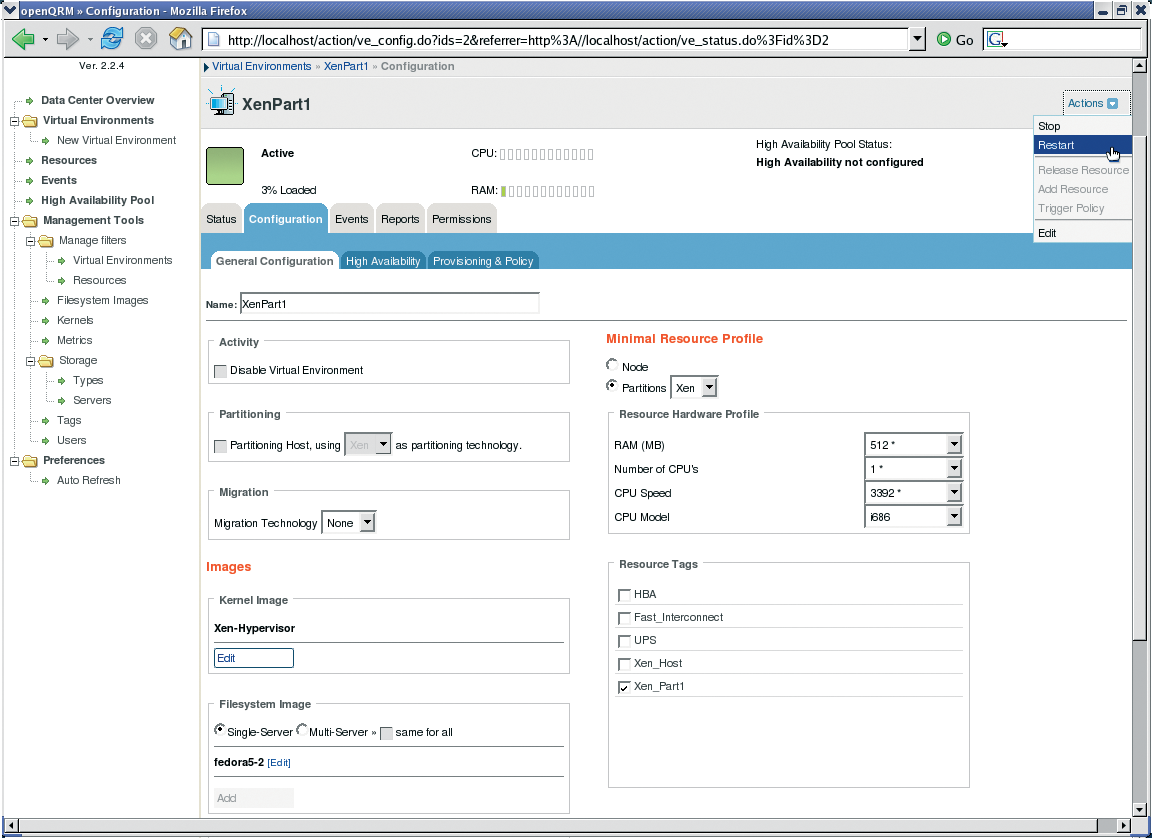The height and width of the screenshot is (838, 1152).
Task: Click the Manage filters folder icon
Action: pyautogui.click(x=46, y=240)
